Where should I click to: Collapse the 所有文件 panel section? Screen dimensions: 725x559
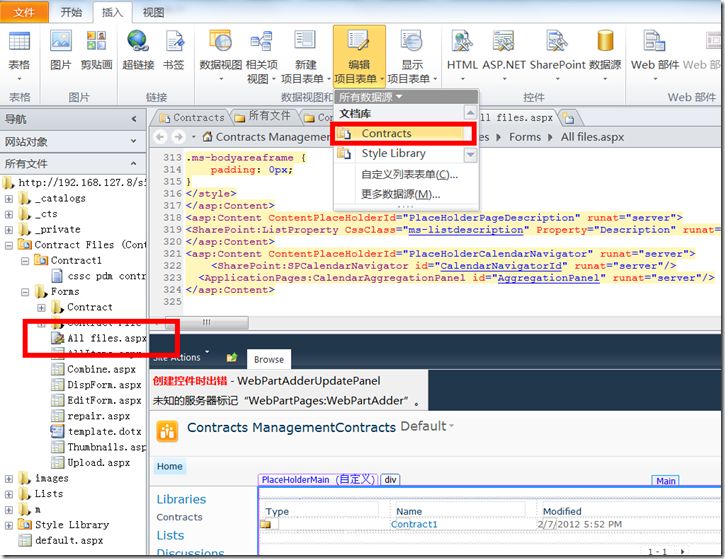134,164
